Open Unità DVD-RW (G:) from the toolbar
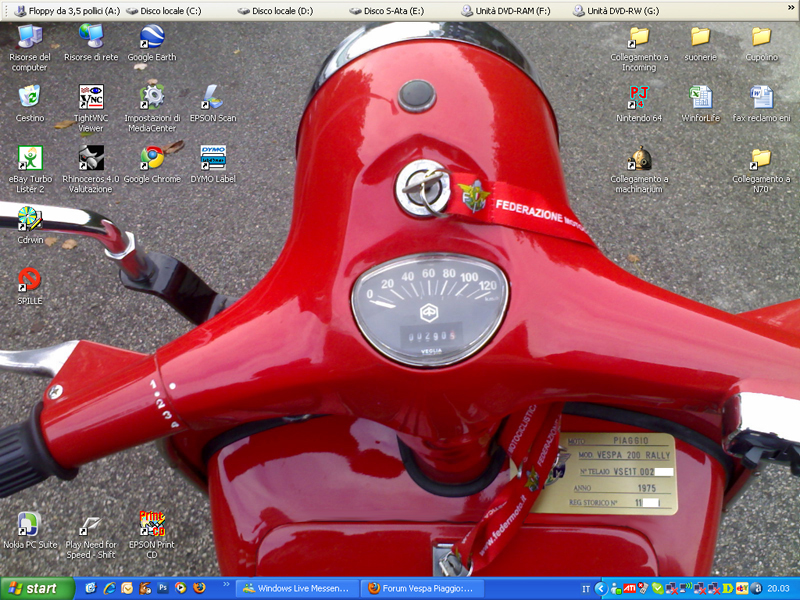Viewport: 800px width, 600px height. (616, 11)
